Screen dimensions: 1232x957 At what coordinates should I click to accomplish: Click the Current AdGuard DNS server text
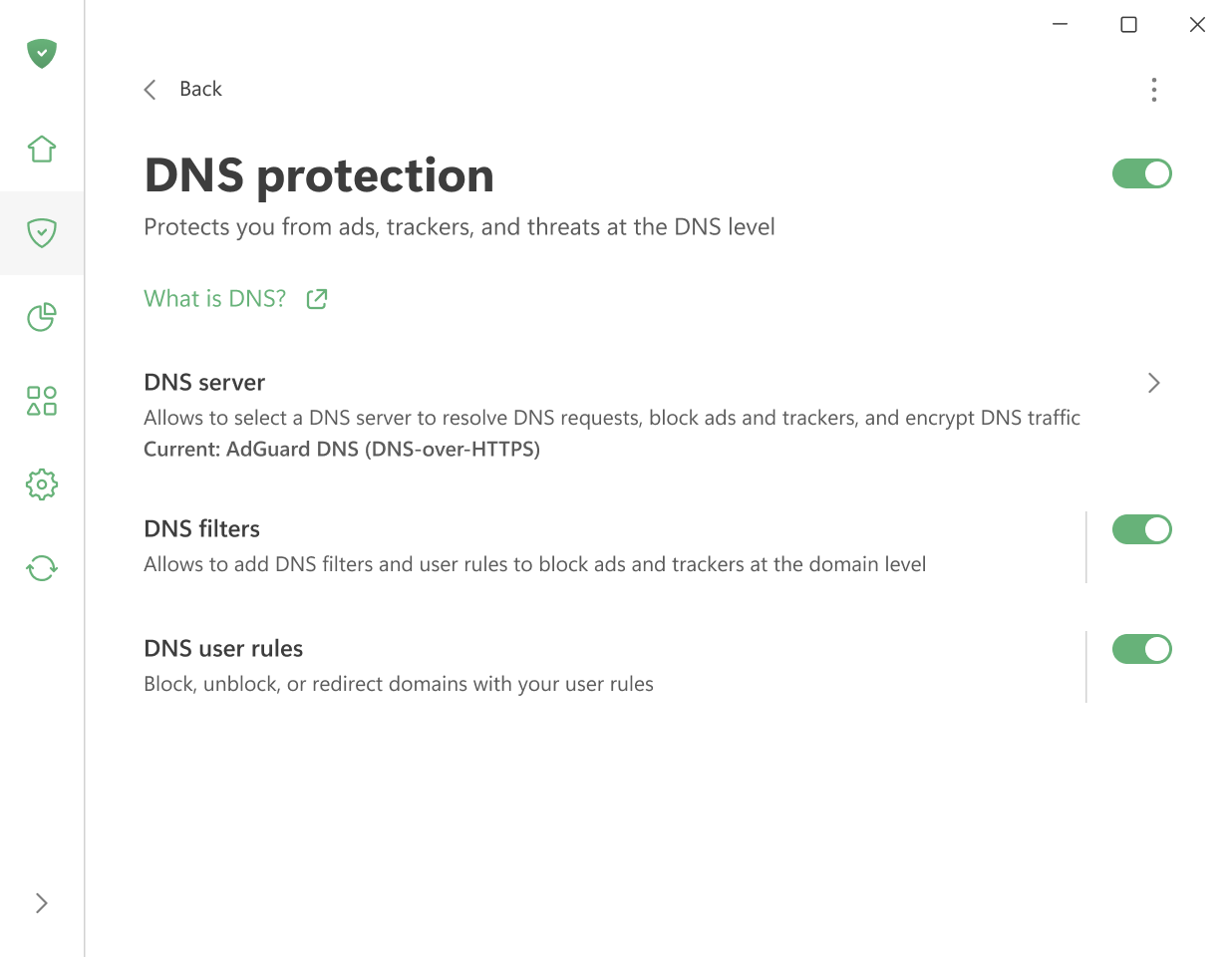click(x=342, y=449)
